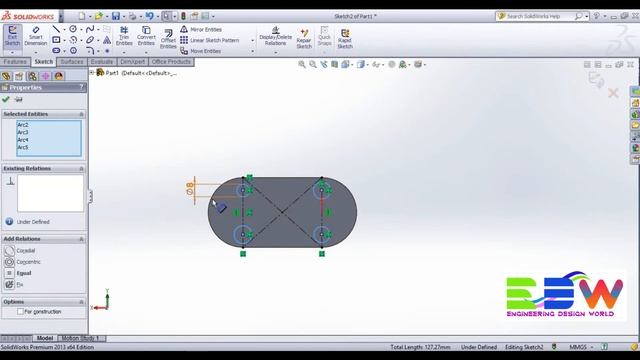Switch to the DimXpert tab

point(133,62)
